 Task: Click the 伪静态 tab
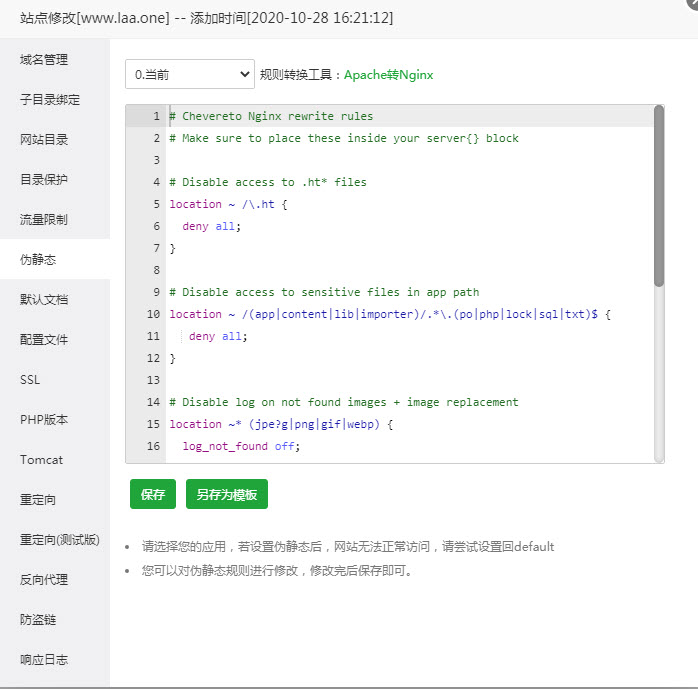point(38,260)
